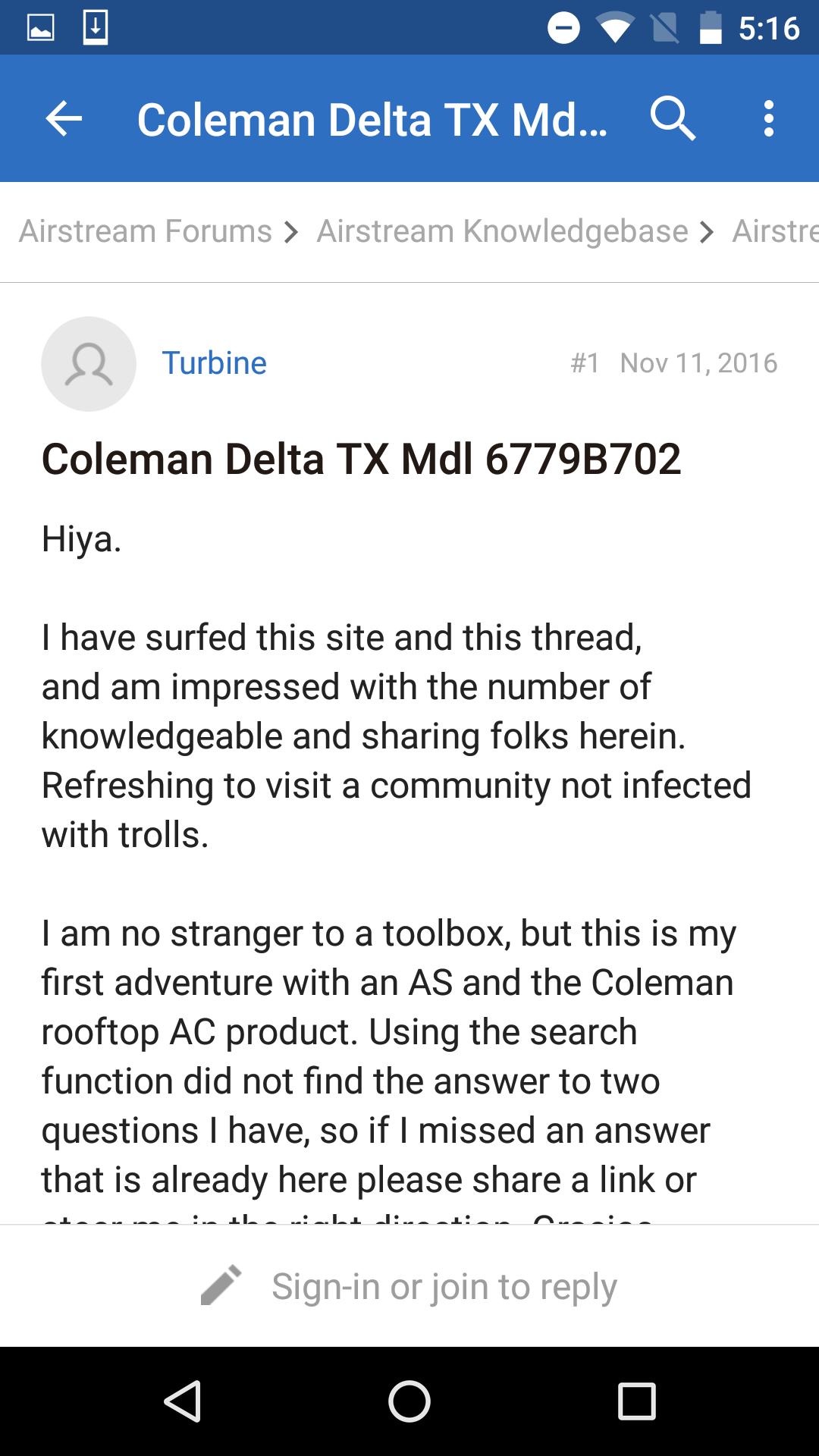
Task: Tap the Coleman Delta TX header title
Action: point(372,120)
